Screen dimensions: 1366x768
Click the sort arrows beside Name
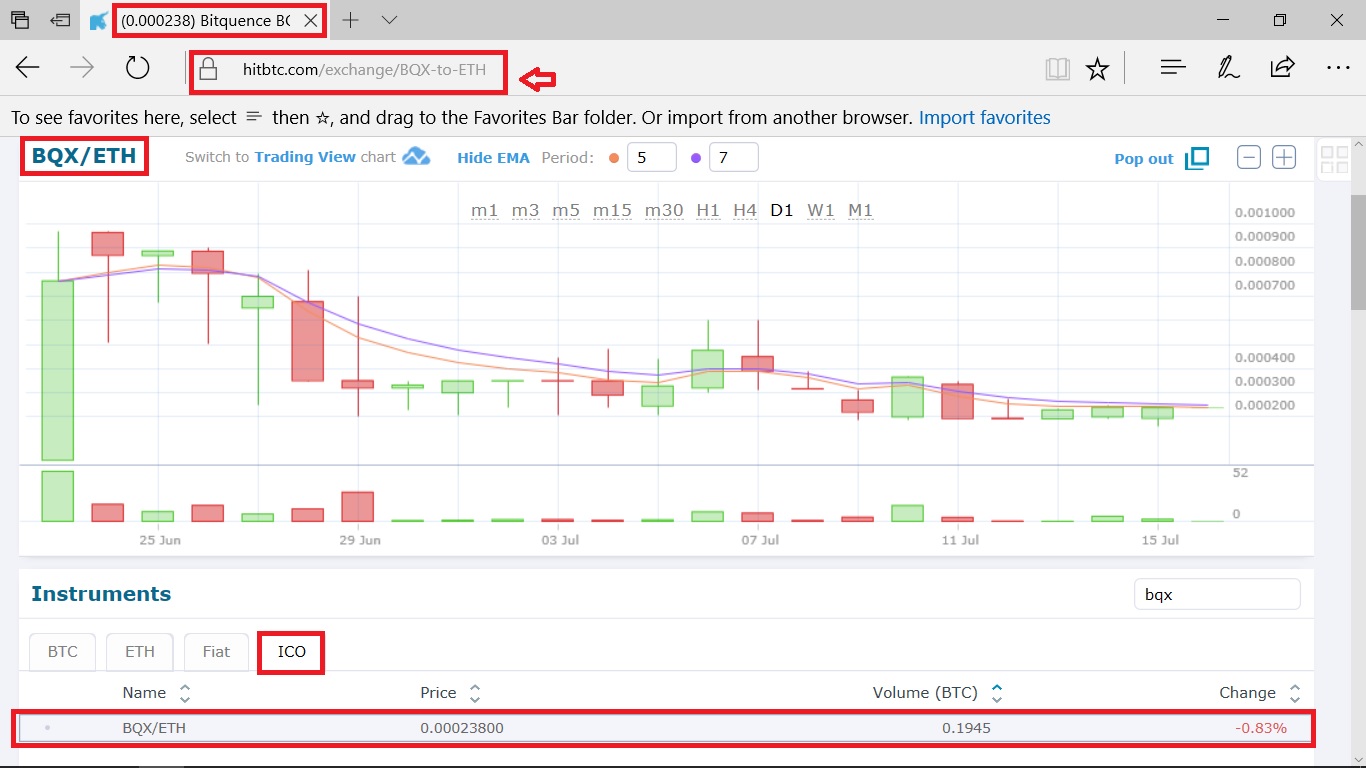(x=185, y=693)
